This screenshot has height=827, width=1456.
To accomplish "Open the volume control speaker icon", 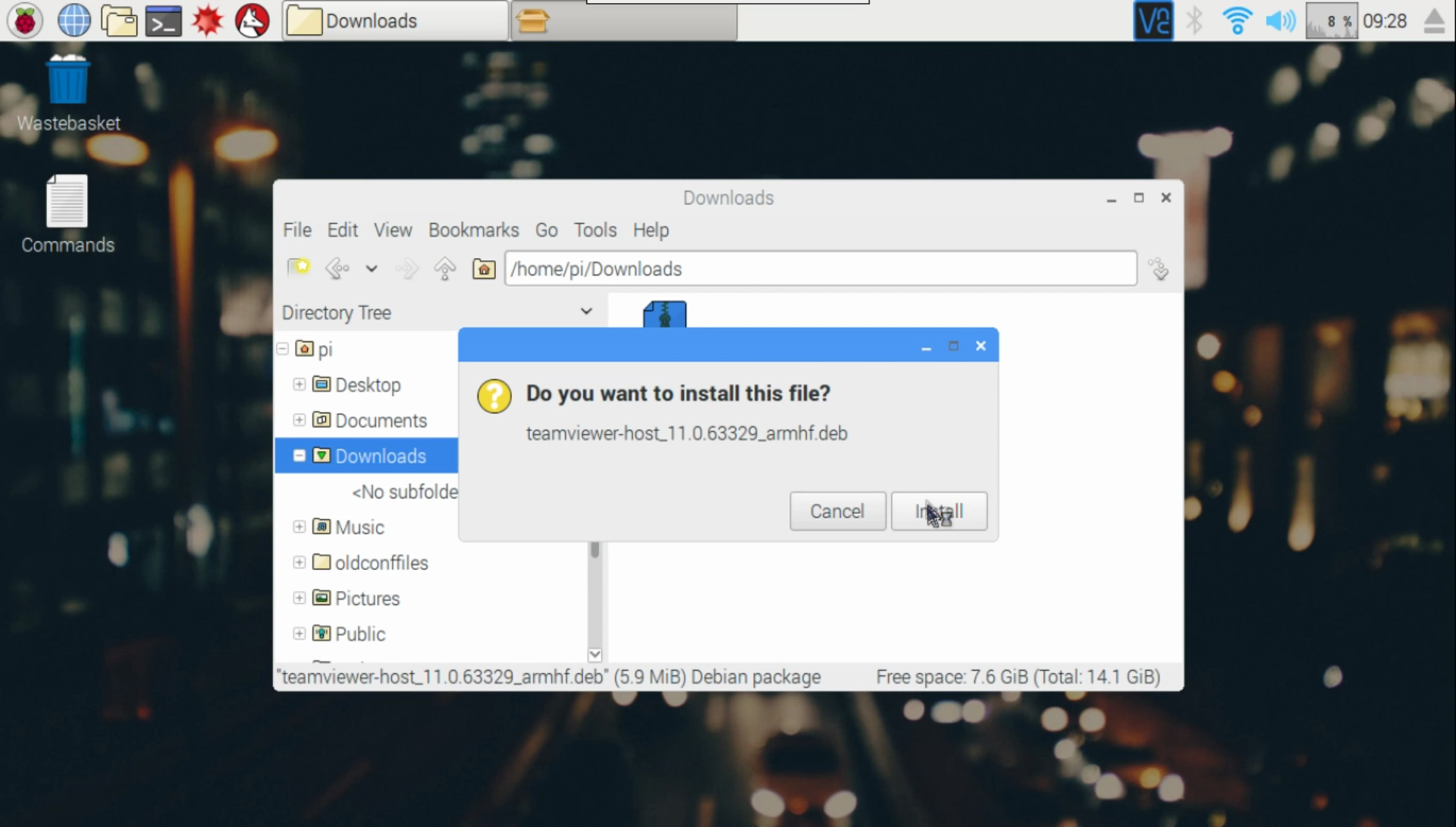I will pyautogui.click(x=1280, y=20).
